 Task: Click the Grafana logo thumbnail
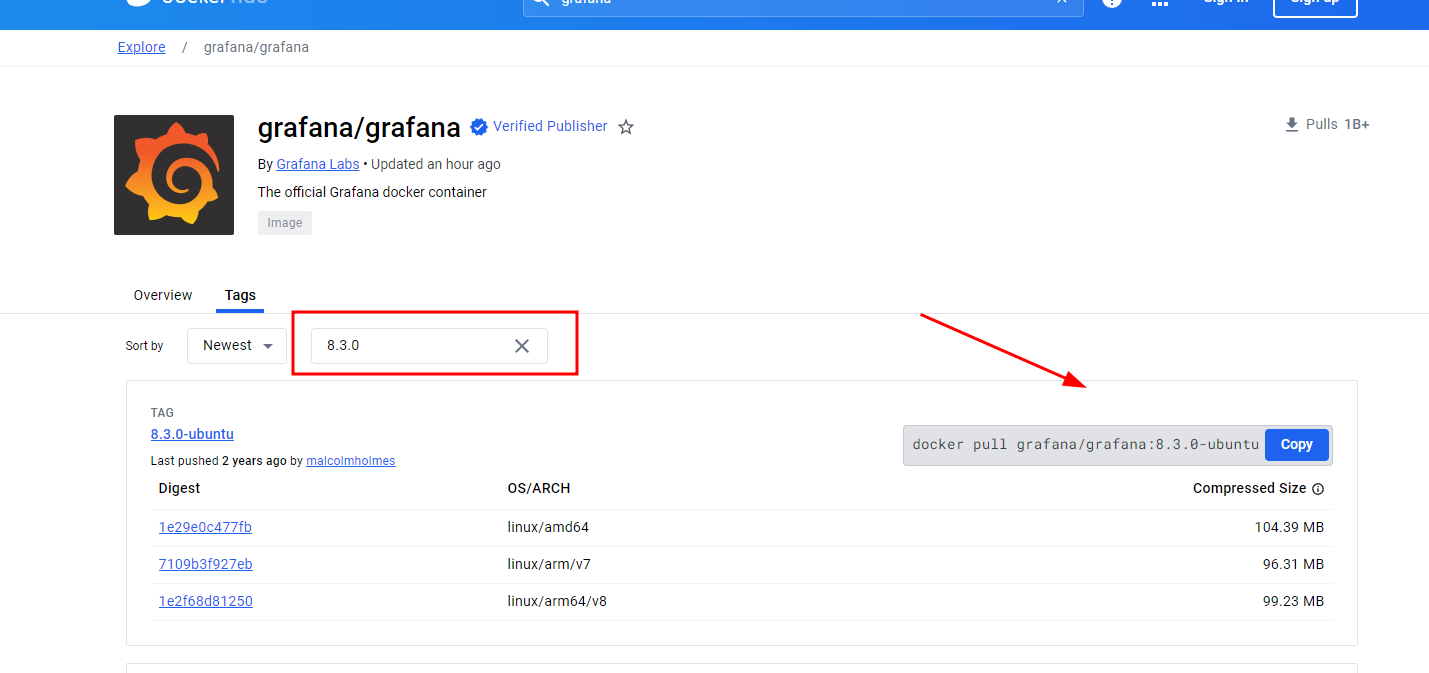click(174, 175)
